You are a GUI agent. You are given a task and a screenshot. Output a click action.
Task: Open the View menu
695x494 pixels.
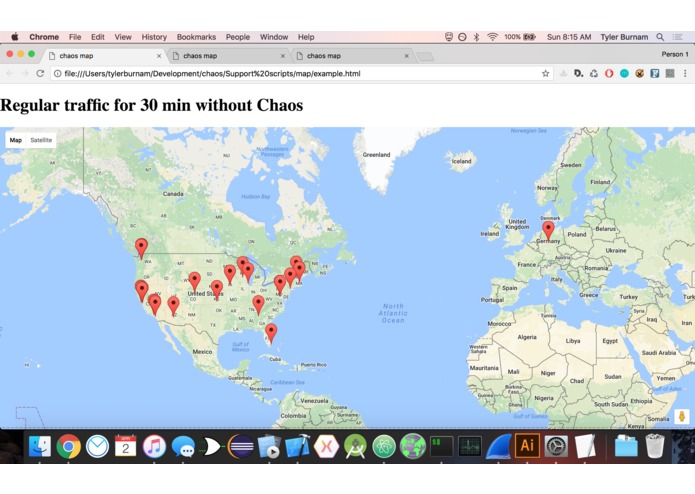tap(123, 37)
